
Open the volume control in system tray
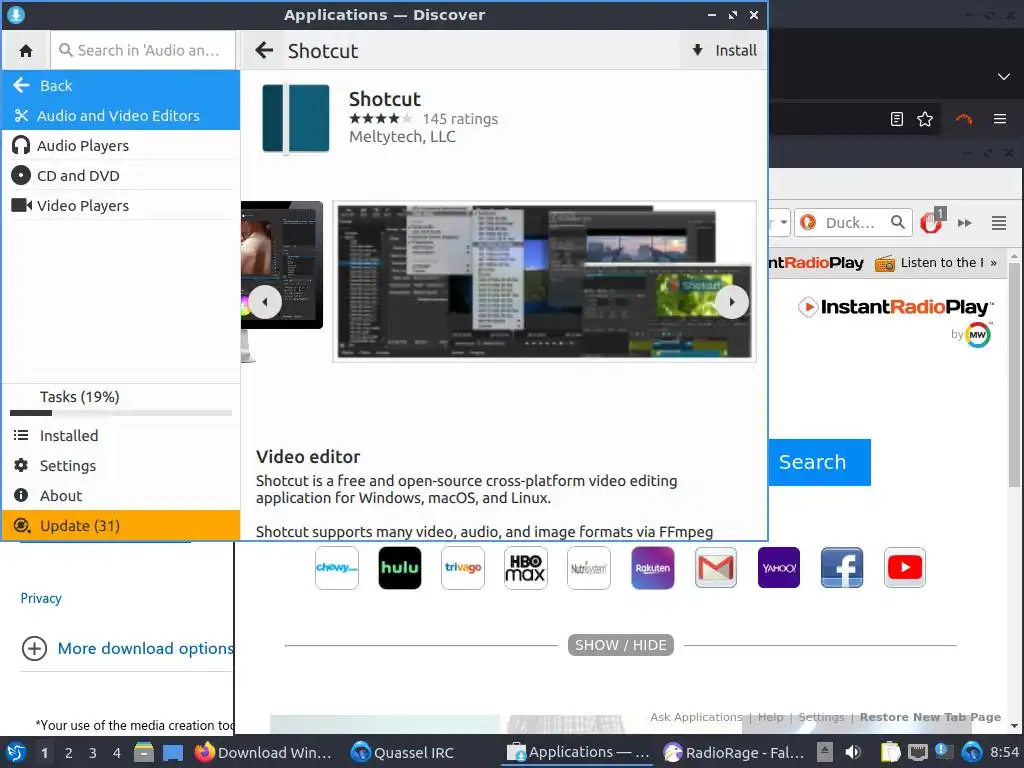pos(852,752)
